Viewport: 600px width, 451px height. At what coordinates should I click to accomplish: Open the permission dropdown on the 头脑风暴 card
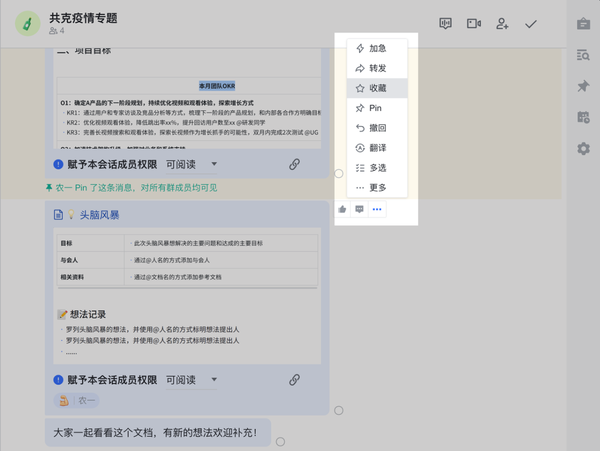click(x=191, y=380)
